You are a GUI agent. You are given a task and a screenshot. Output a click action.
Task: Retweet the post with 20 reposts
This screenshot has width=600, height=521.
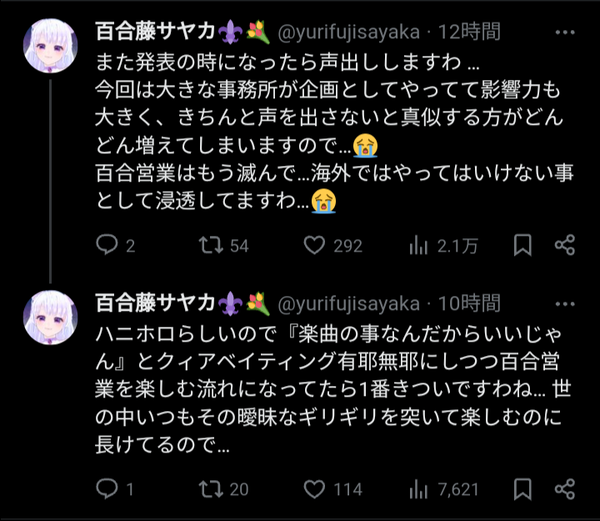(x=223, y=489)
